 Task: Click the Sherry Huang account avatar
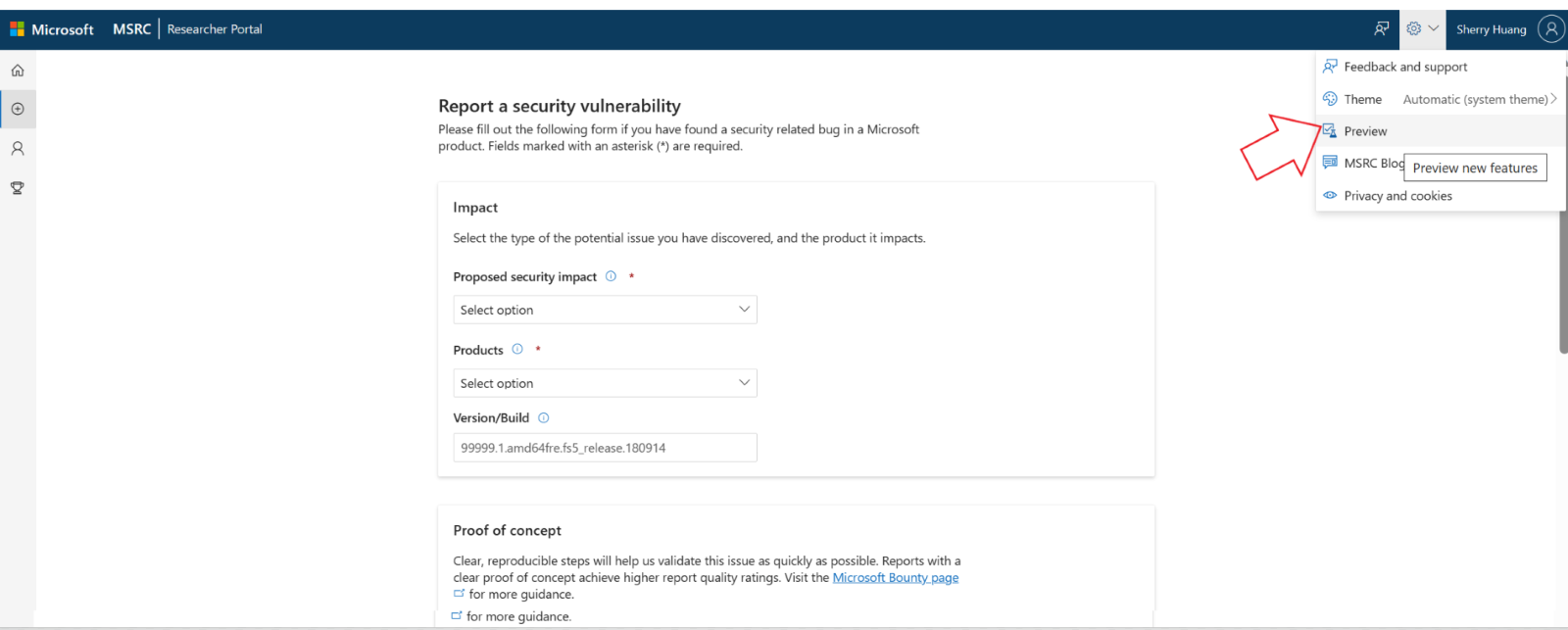(1551, 28)
